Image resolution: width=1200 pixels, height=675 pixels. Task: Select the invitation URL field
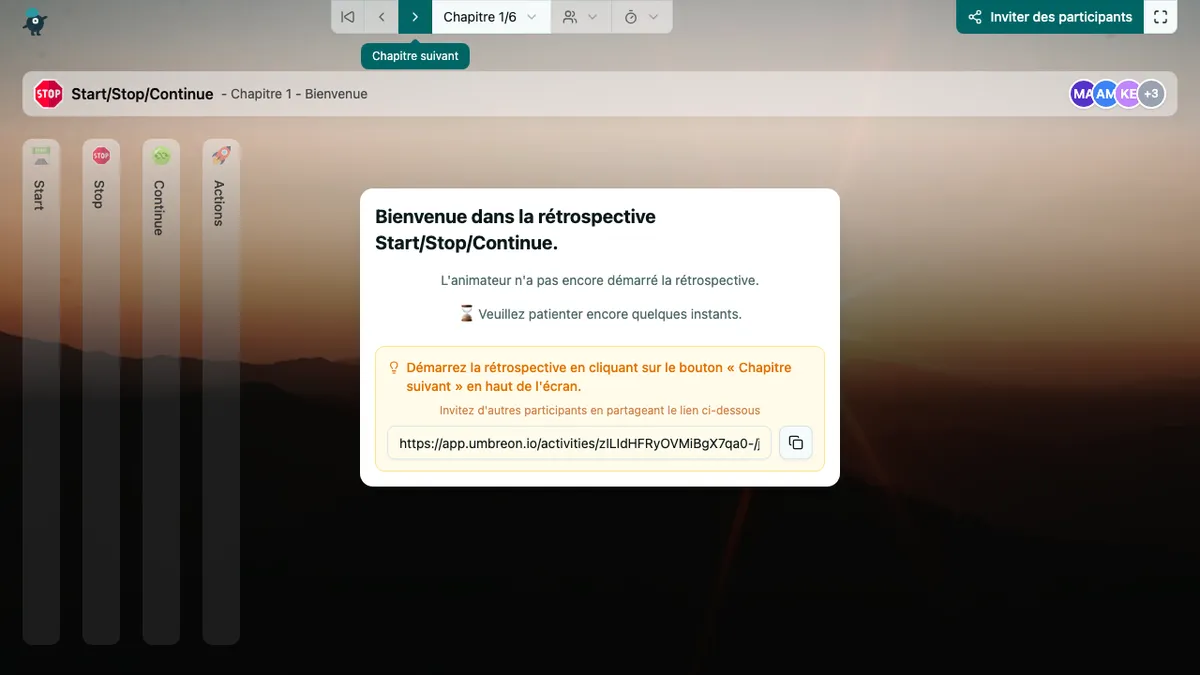pyautogui.click(x=579, y=443)
